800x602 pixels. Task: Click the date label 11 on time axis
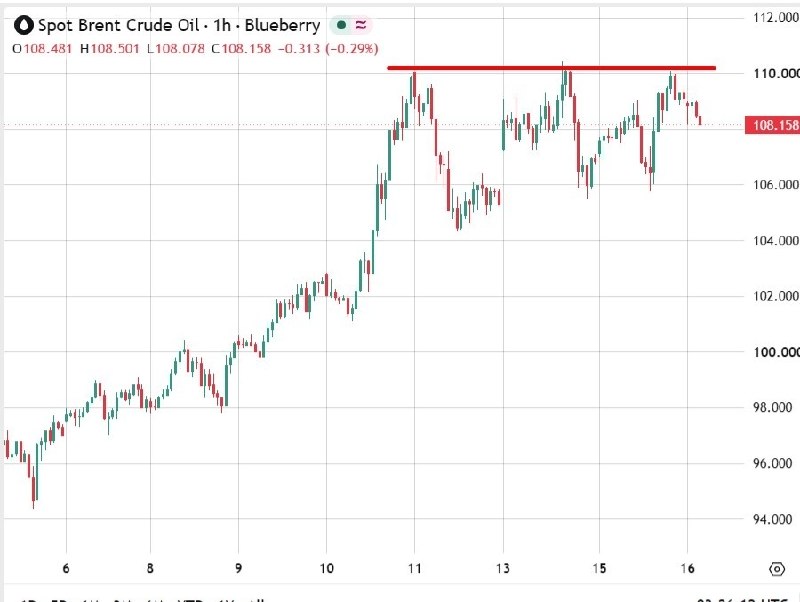pyautogui.click(x=415, y=568)
